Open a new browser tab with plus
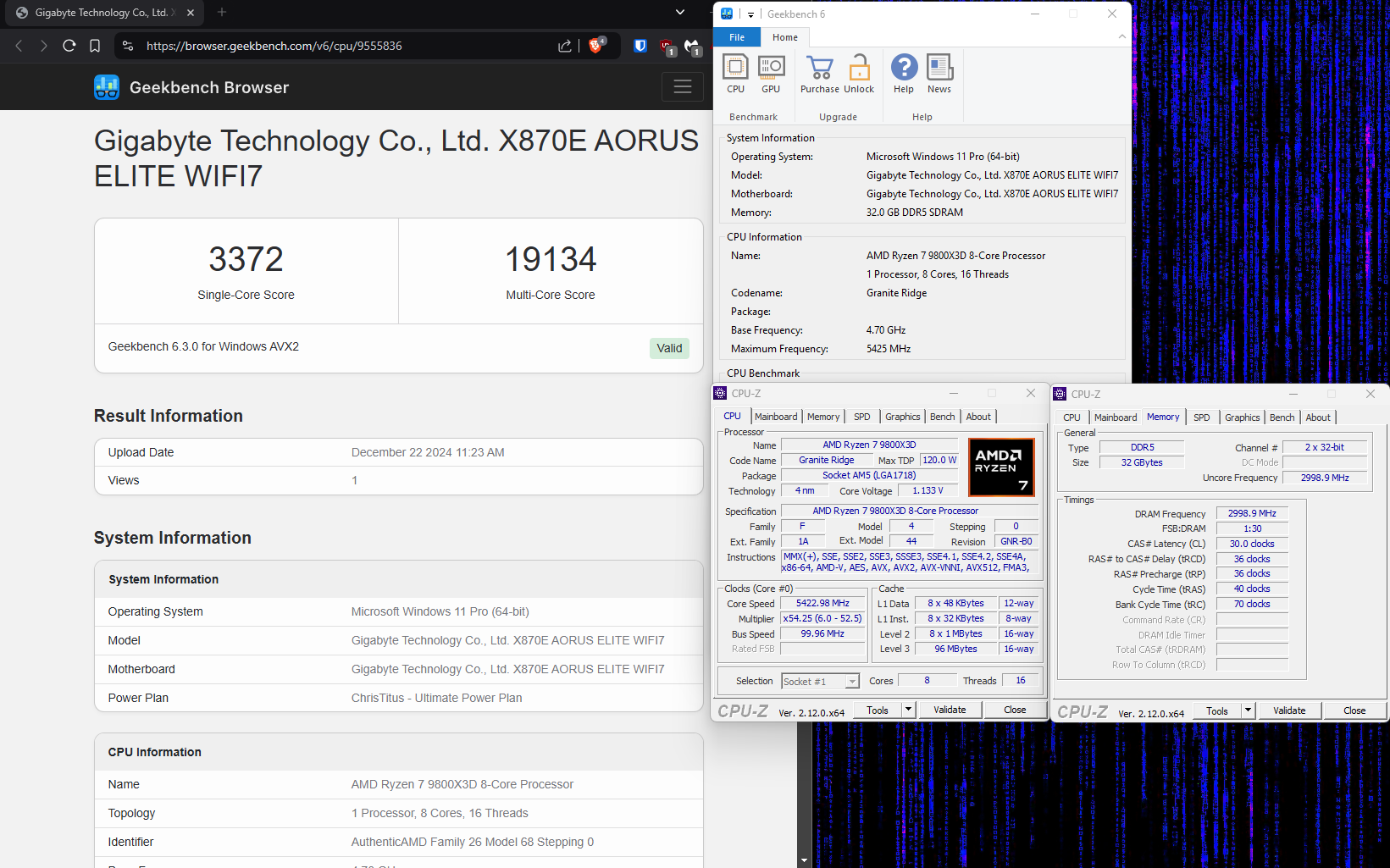The width and height of the screenshot is (1390, 868). (222, 13)
